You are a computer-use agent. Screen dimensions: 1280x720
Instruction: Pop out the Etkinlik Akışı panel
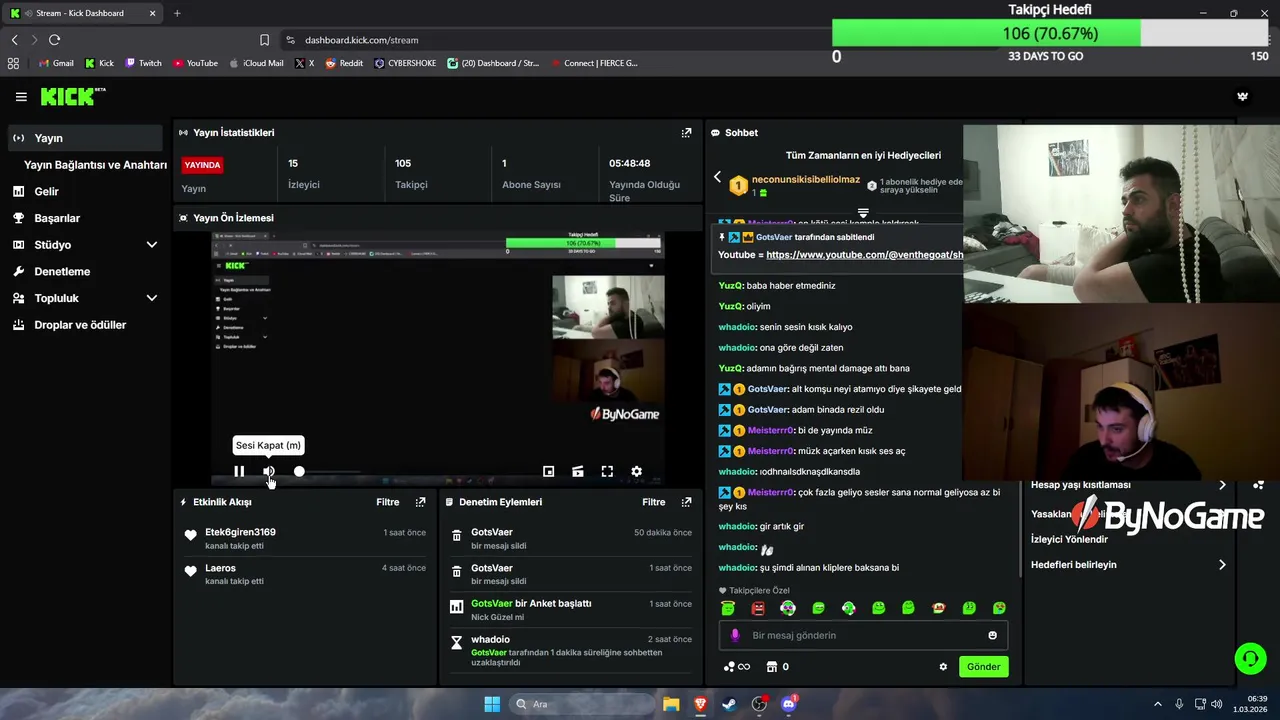(x=420, y=502)
